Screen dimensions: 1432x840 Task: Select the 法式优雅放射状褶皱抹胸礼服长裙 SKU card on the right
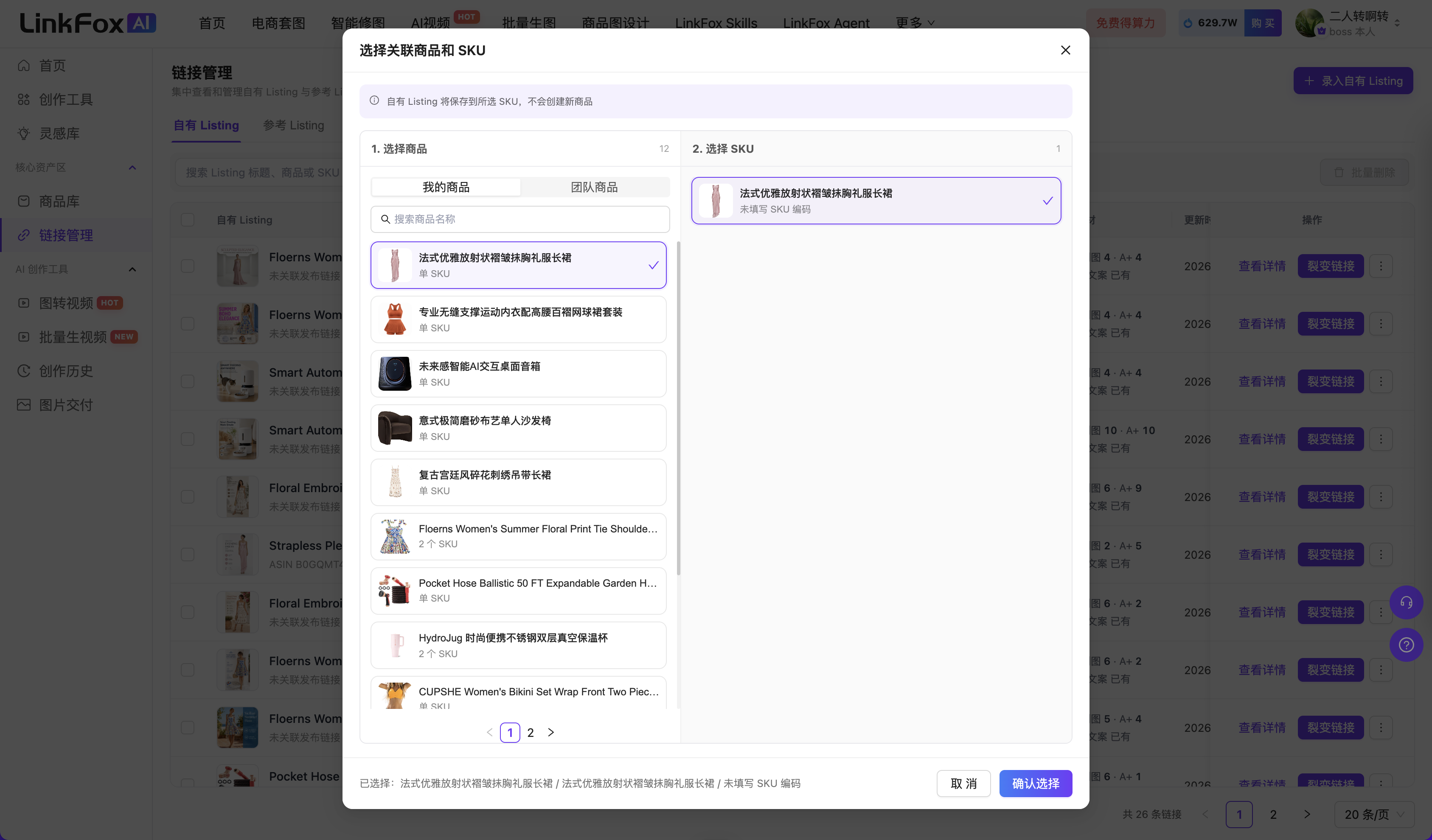pos(876,201)
